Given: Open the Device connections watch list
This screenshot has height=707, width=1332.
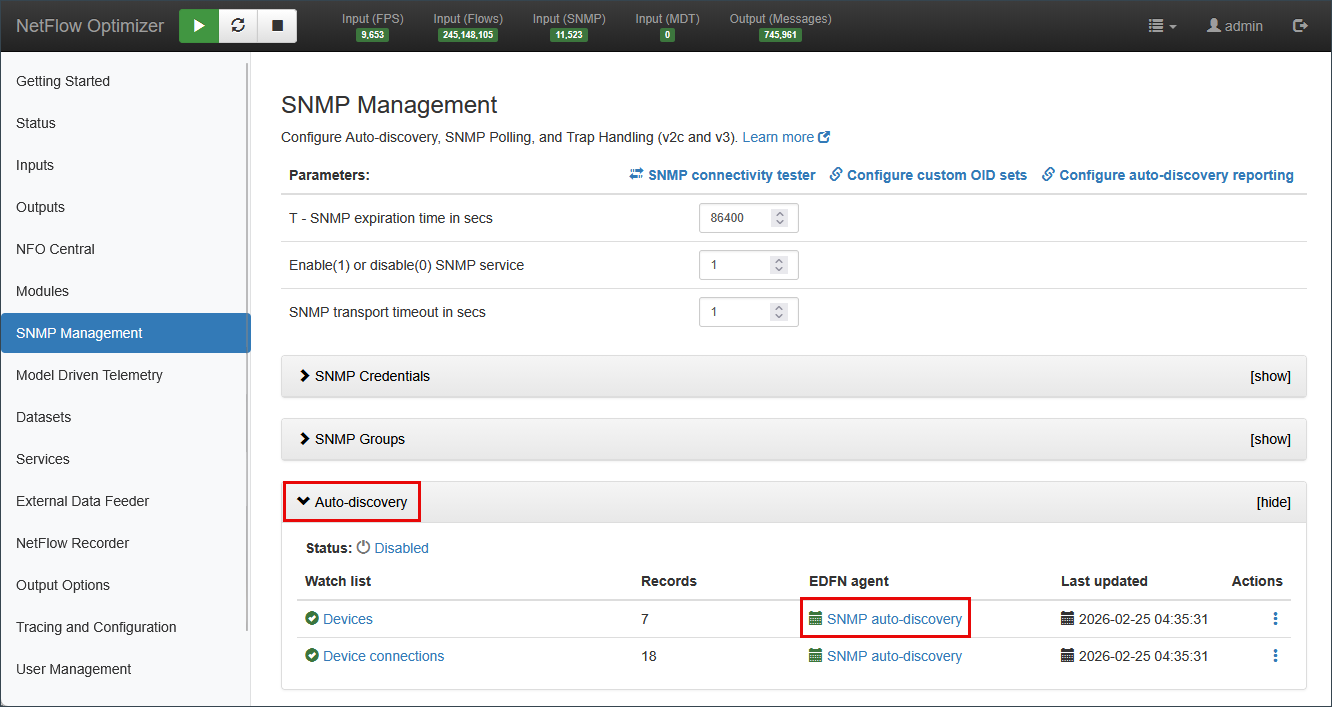Looking at the screenshot, I should (383, 656).
